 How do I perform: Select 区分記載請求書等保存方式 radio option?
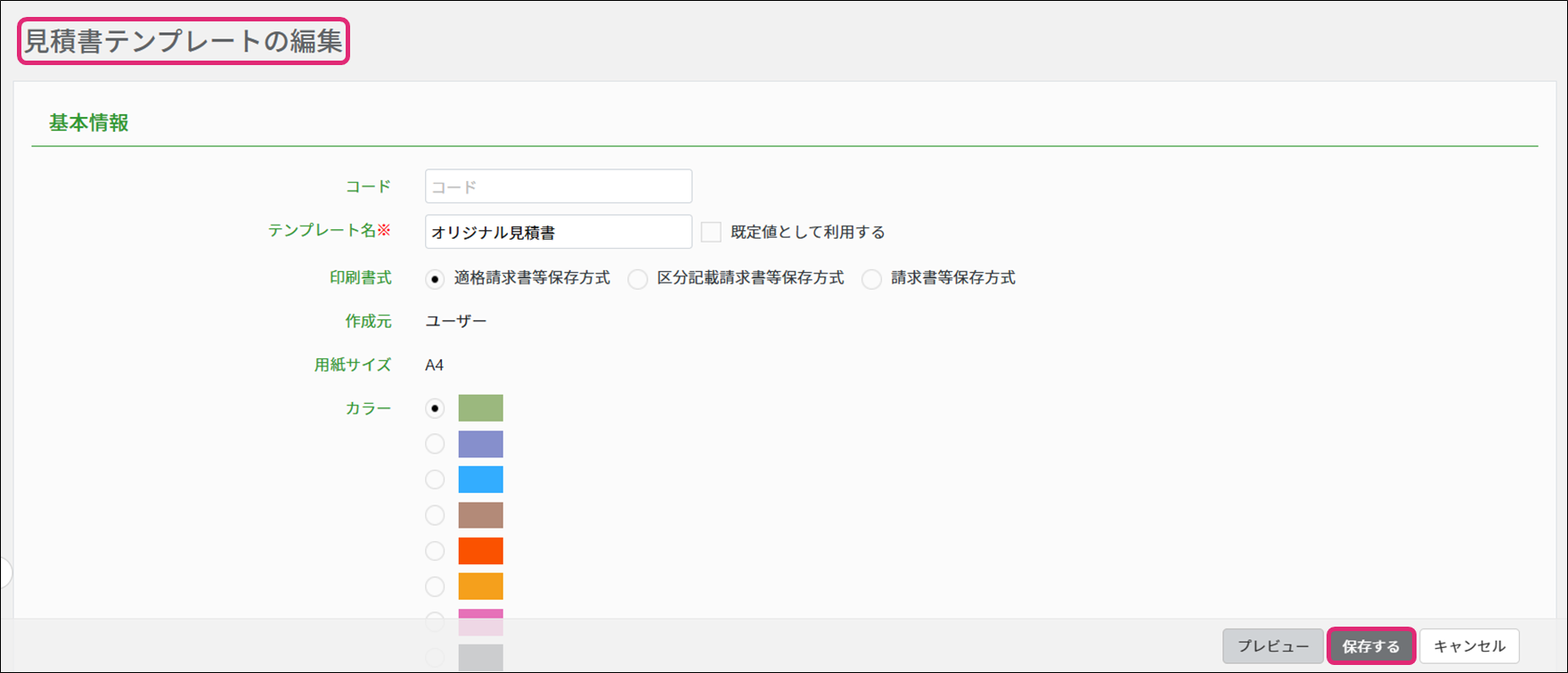pyautogui.click(x=638, y=279)
